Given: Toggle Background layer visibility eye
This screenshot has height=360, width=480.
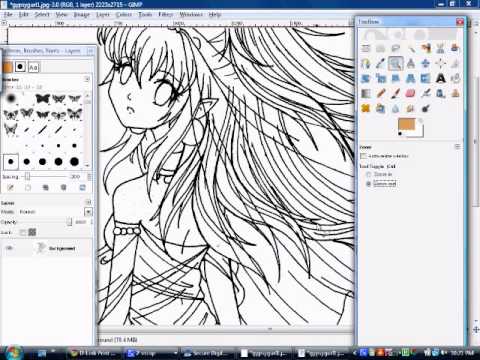Looking at the screenshot, I should tap(9, 248).
